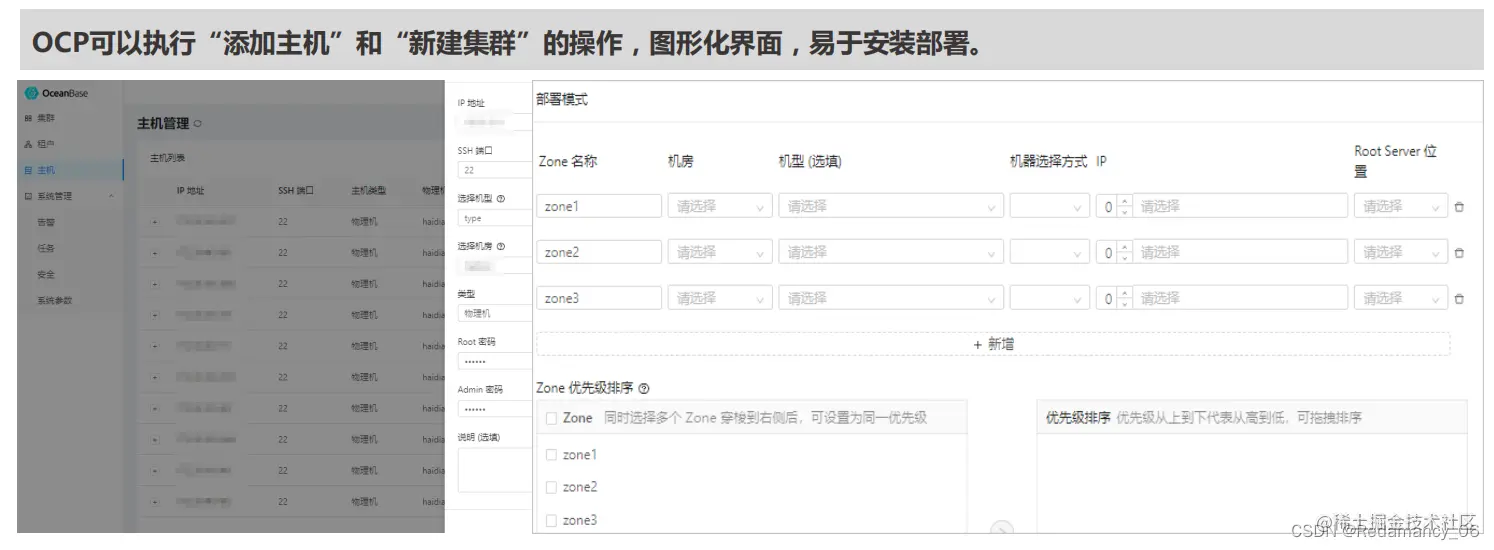Click the zone2 name field
Viewport: 1494px width, 550px height.
[x=599, y=252]
